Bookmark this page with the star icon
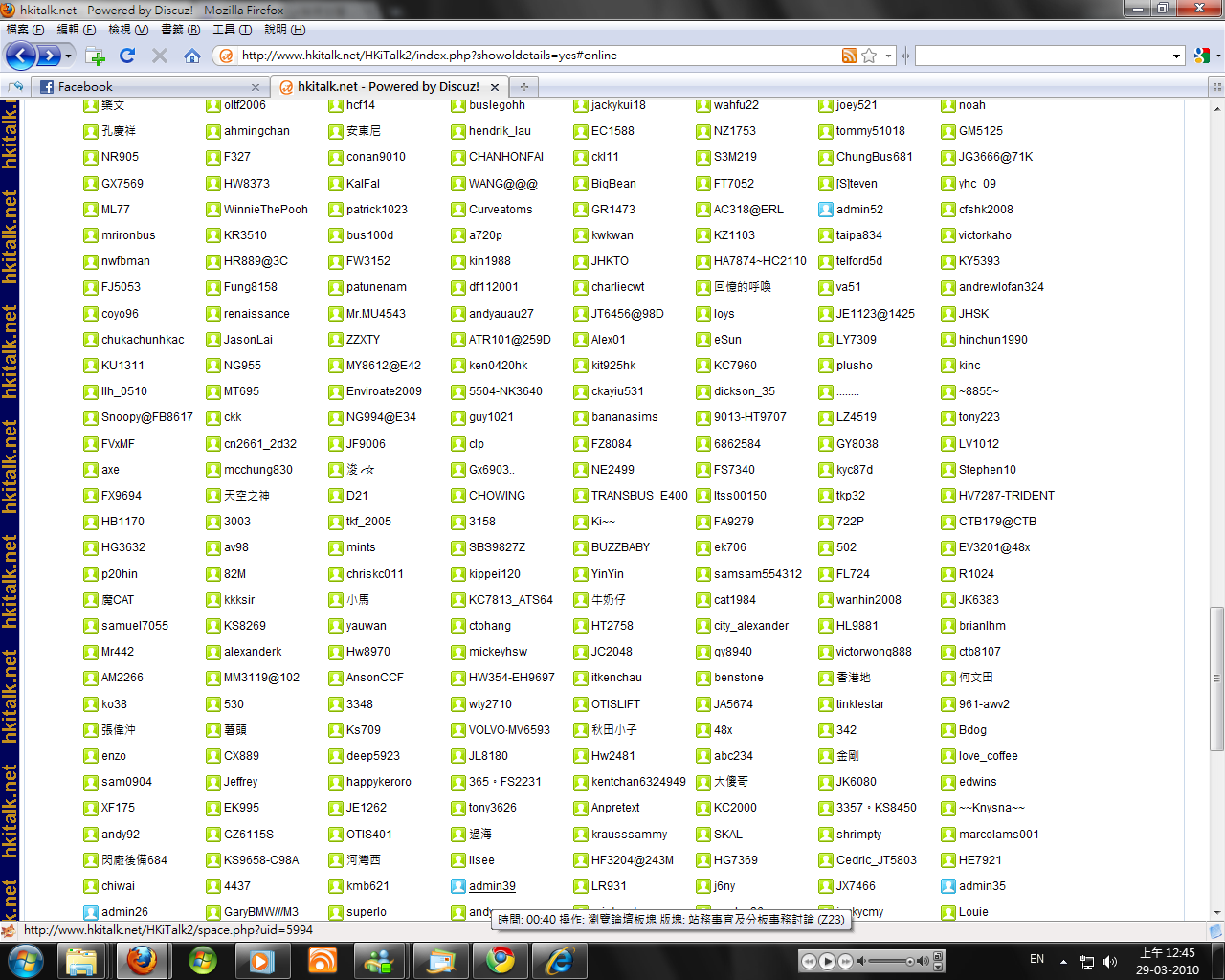 (x=869, y=56)
